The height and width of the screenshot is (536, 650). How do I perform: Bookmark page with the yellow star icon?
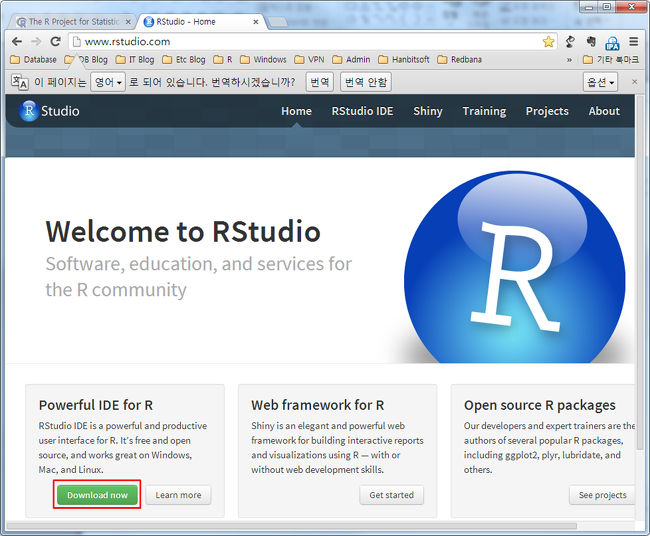point(548,41)
